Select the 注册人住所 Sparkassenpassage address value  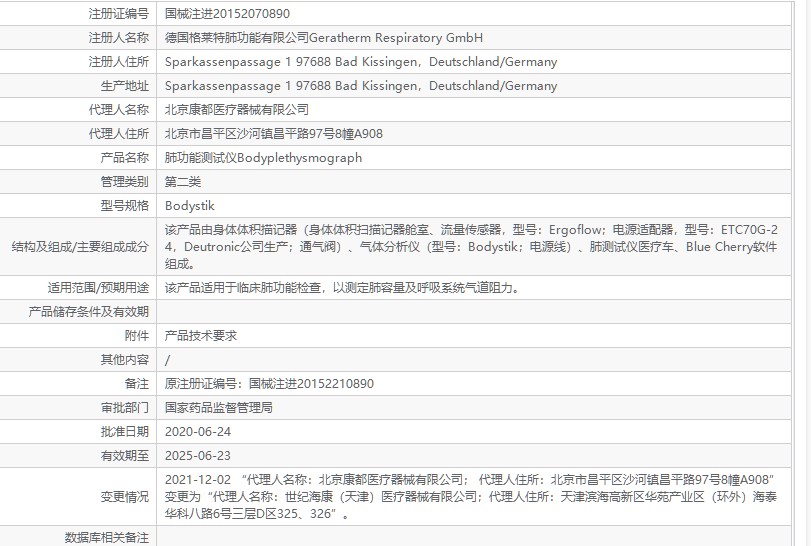click(361, 62)
